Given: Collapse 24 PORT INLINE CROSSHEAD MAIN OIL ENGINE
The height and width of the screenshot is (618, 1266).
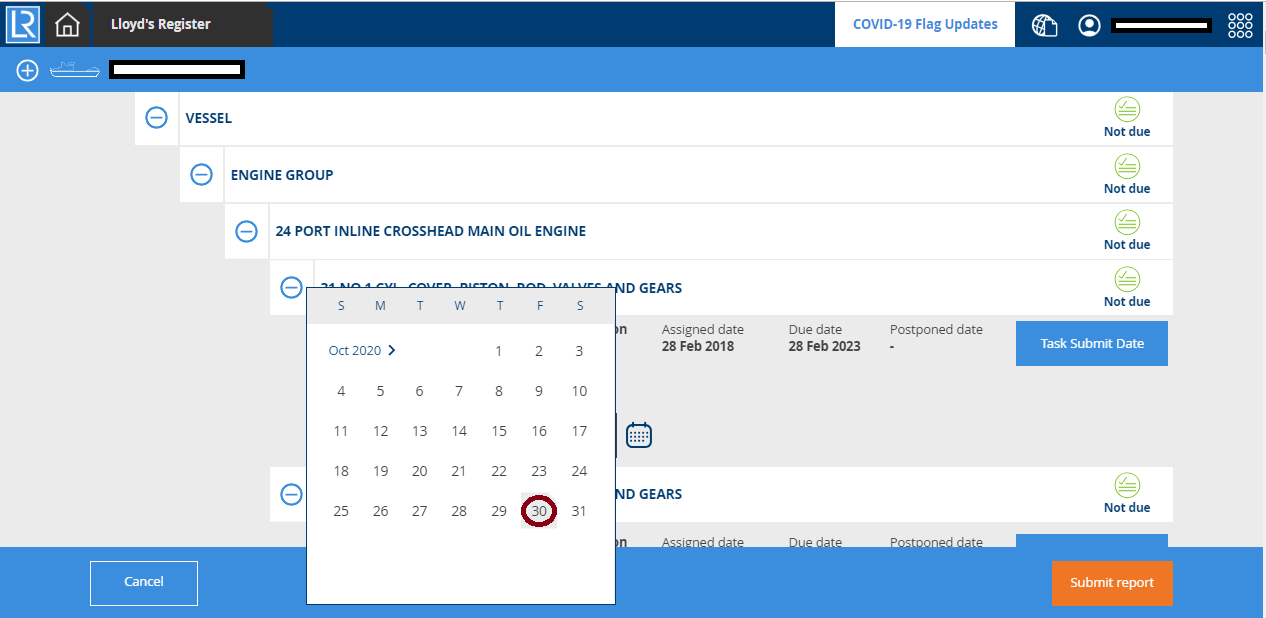Looking at the screenshot, I should point(247,231).
